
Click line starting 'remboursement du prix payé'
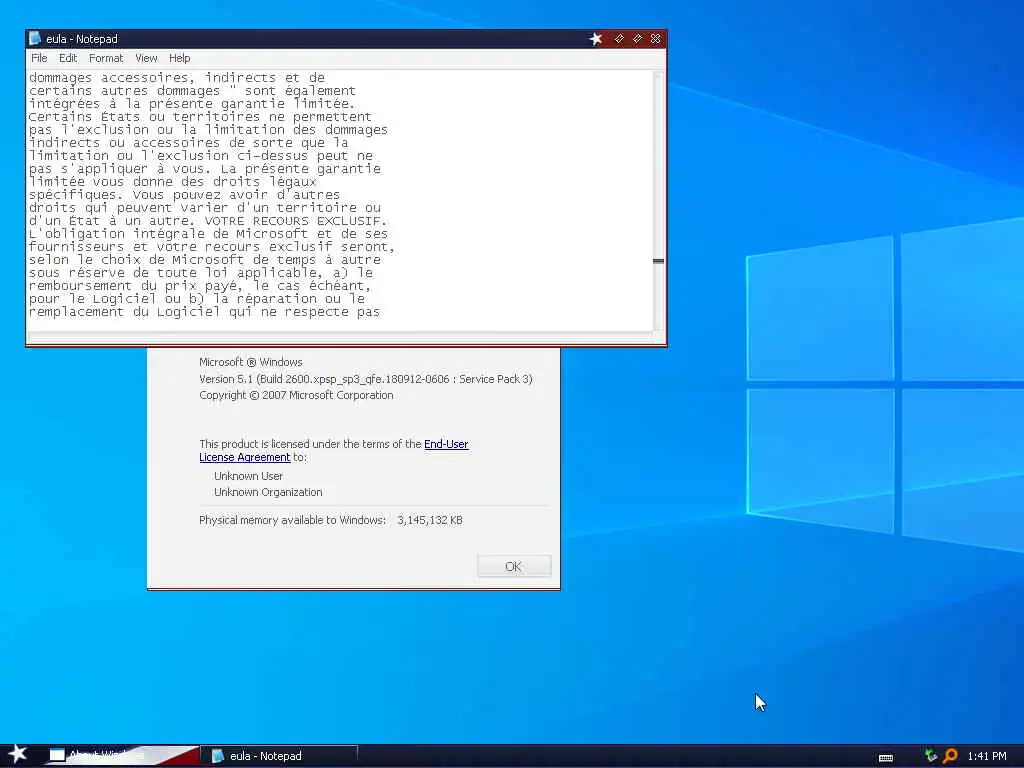(200, 287)
